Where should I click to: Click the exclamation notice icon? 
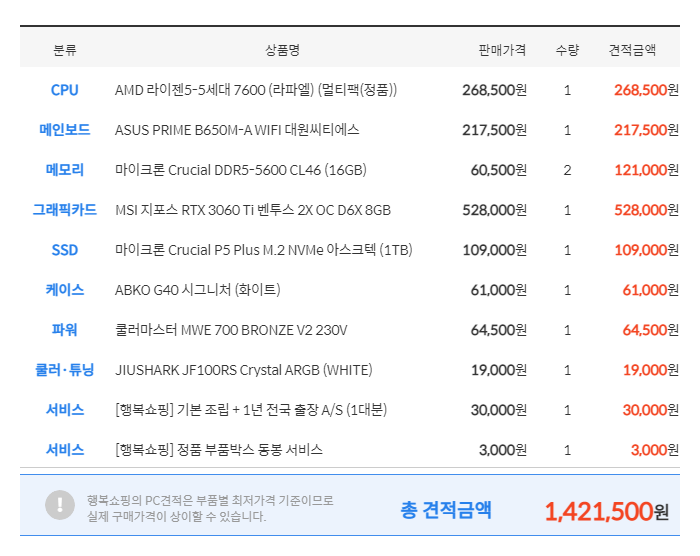coord(60,505)
